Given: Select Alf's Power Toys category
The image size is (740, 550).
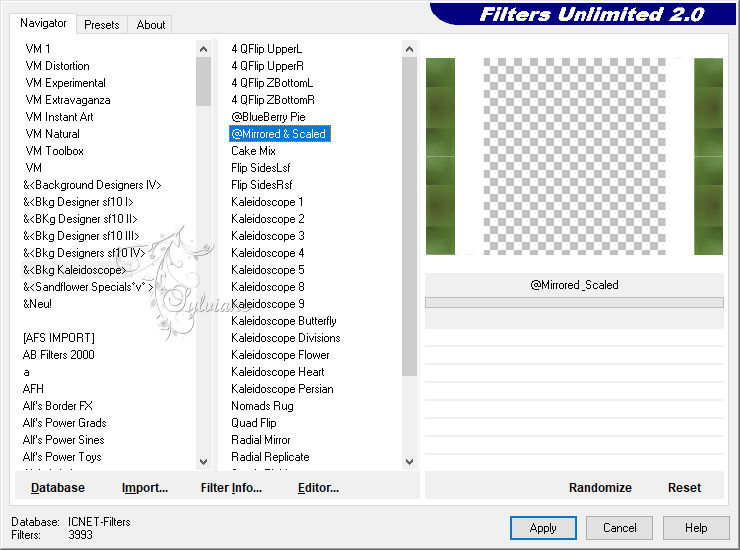Looking at the screenshot, I should (62, 457).
